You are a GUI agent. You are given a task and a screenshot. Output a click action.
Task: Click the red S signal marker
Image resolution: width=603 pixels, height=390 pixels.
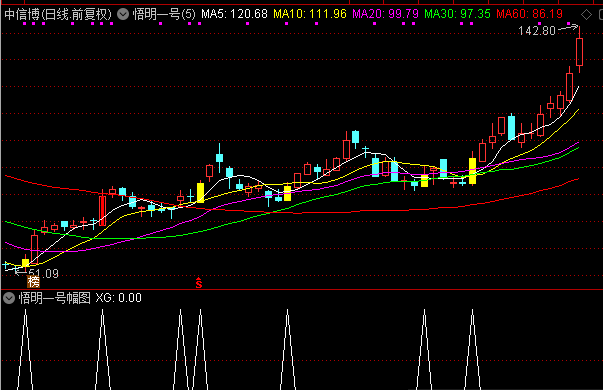pos(199,283)
